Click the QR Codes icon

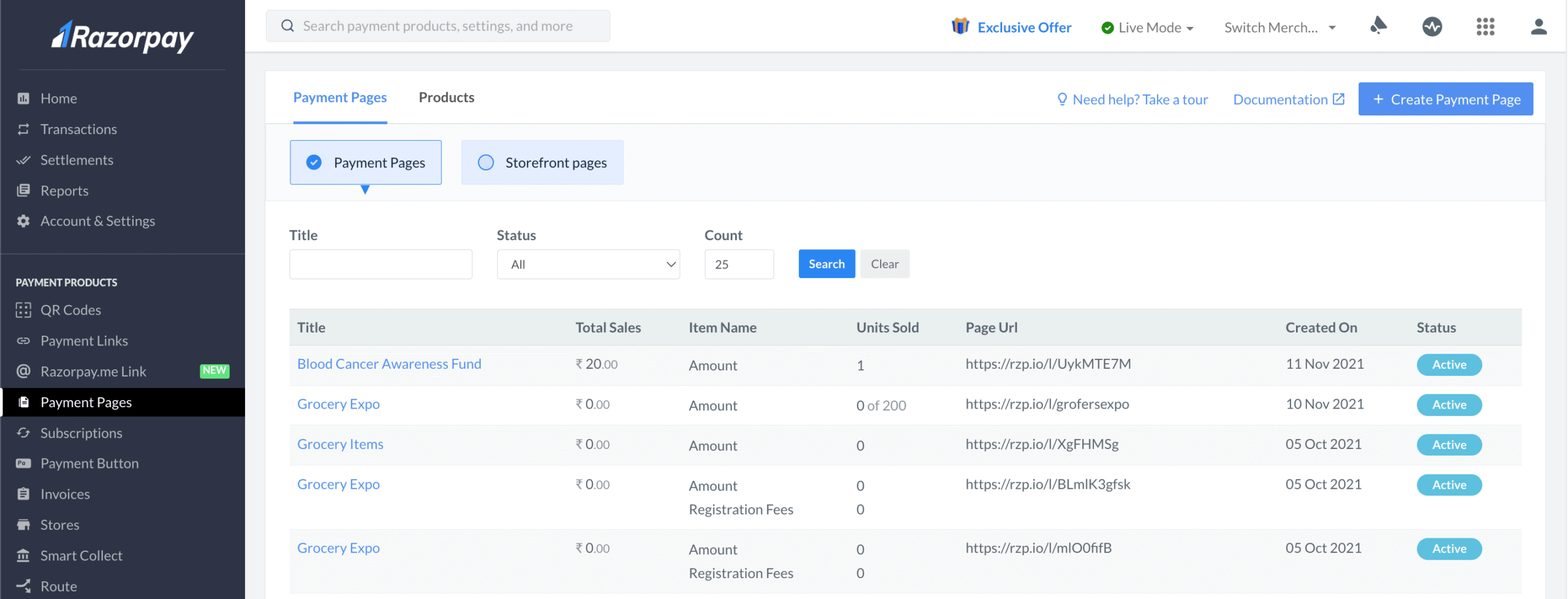[23, 310]
